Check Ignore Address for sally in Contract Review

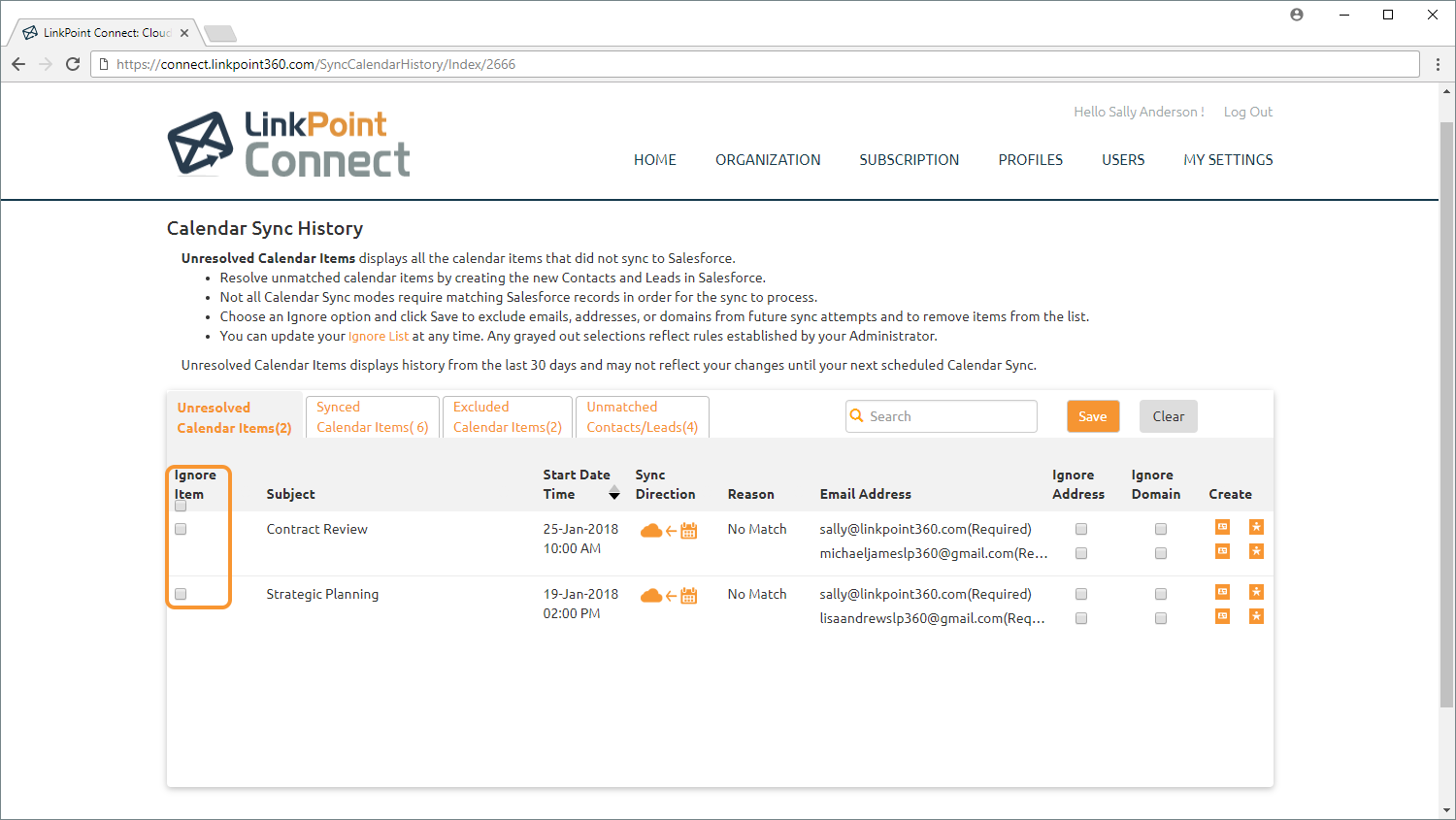coord(1081,529)
